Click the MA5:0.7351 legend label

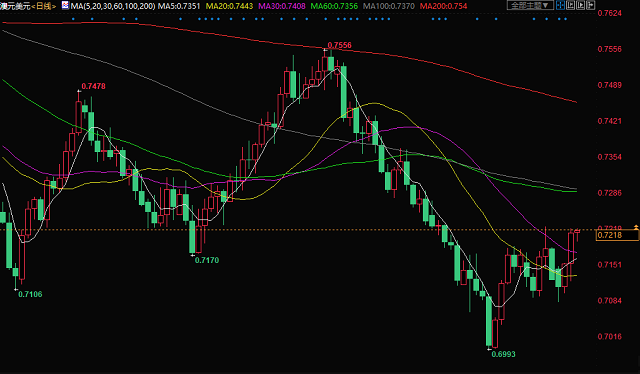179,6
